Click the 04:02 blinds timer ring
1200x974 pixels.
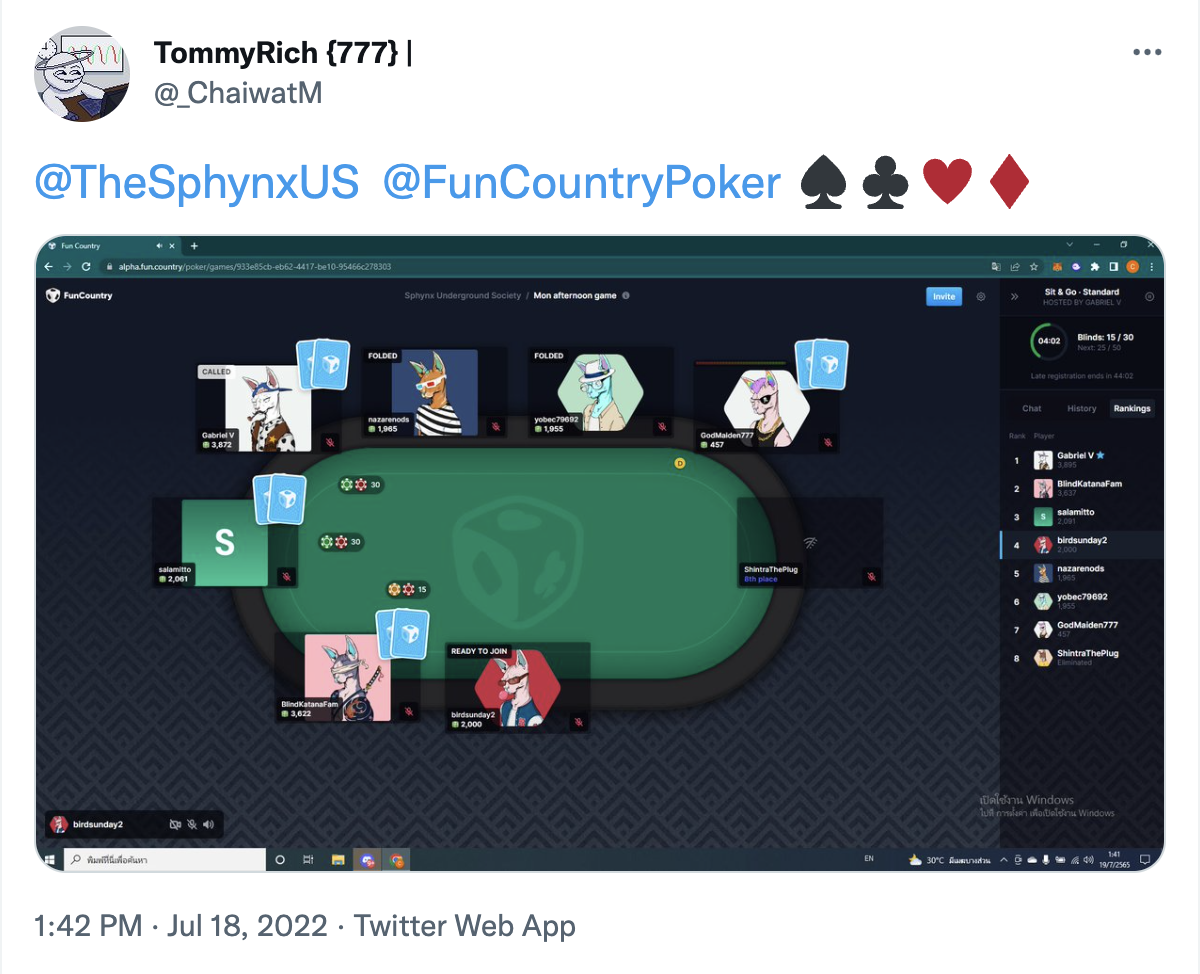[1049, 341]
